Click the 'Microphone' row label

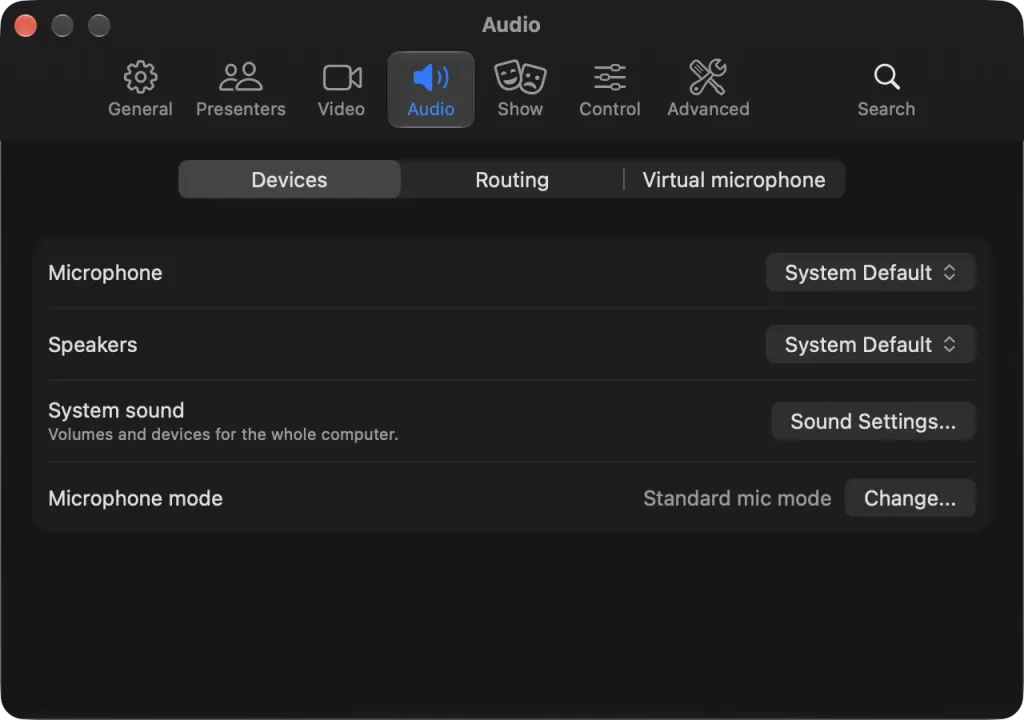tap(105, 272)
